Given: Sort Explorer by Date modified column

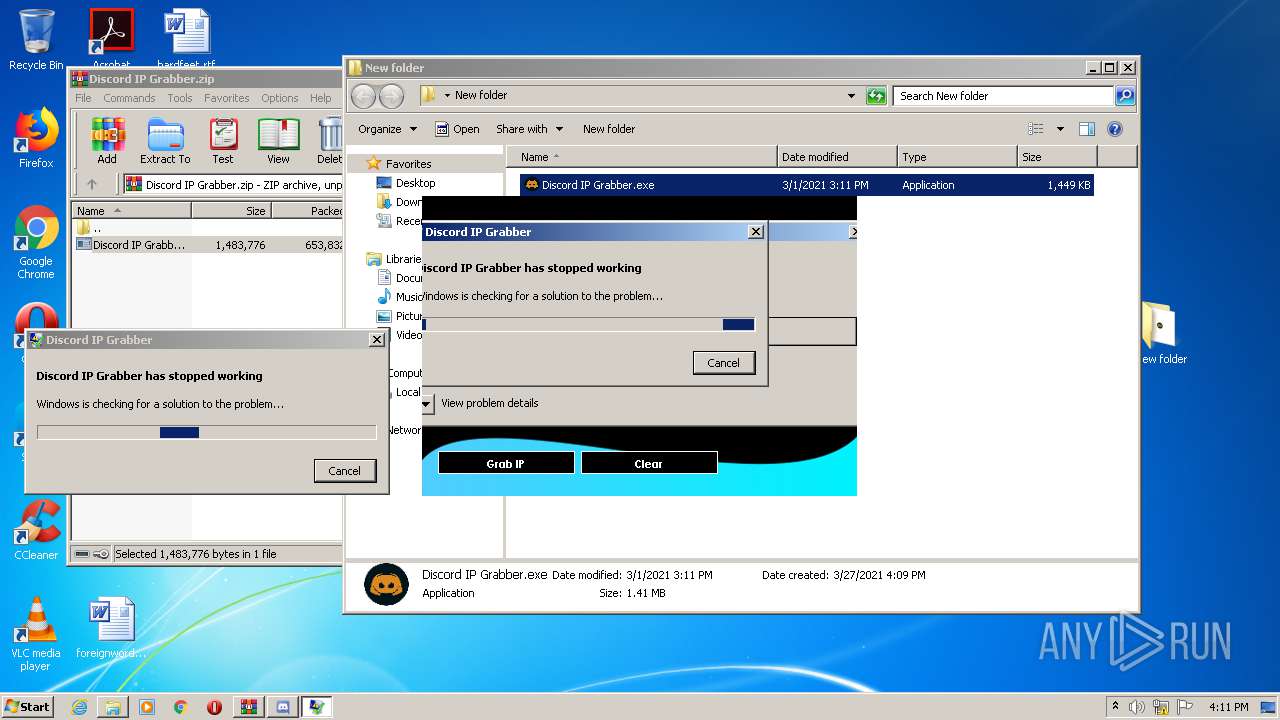Looking at the screenshot, I should (836, 157).
